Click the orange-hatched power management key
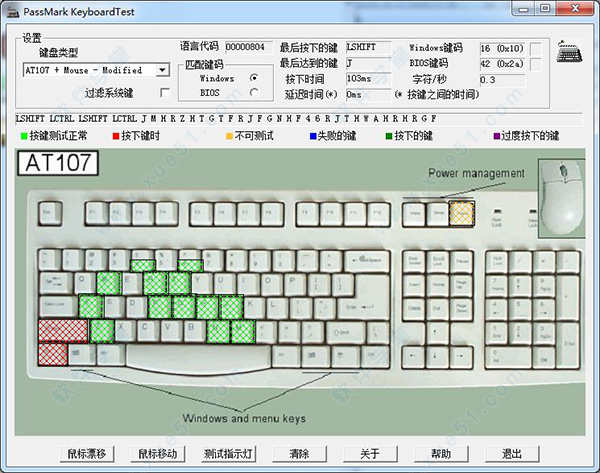The height and width of the screenshot is (473, 600). (462, 213)
